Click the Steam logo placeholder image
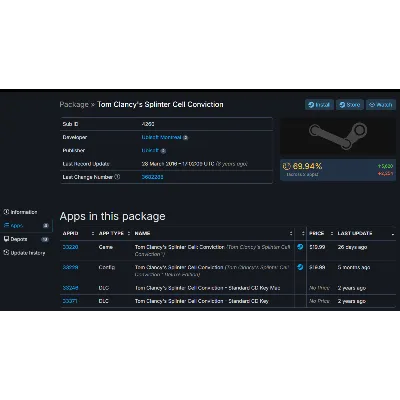The height and width of the screenshot is (400, 400). 338,136
